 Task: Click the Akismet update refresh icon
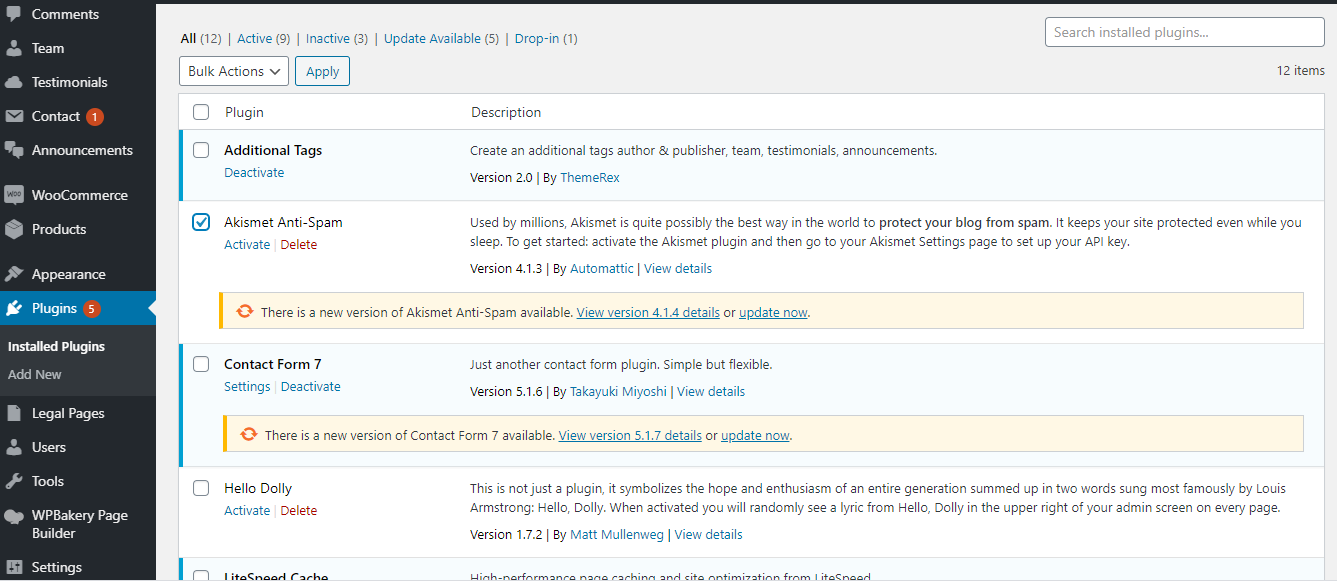(244, 312)
